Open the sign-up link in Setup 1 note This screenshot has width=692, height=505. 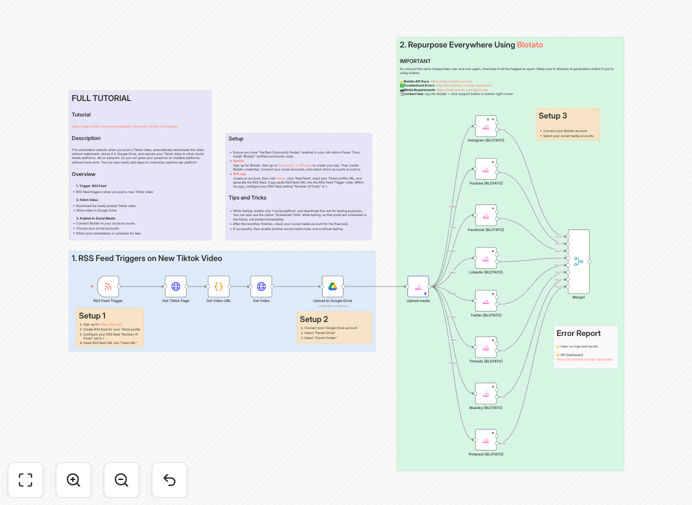111,324
